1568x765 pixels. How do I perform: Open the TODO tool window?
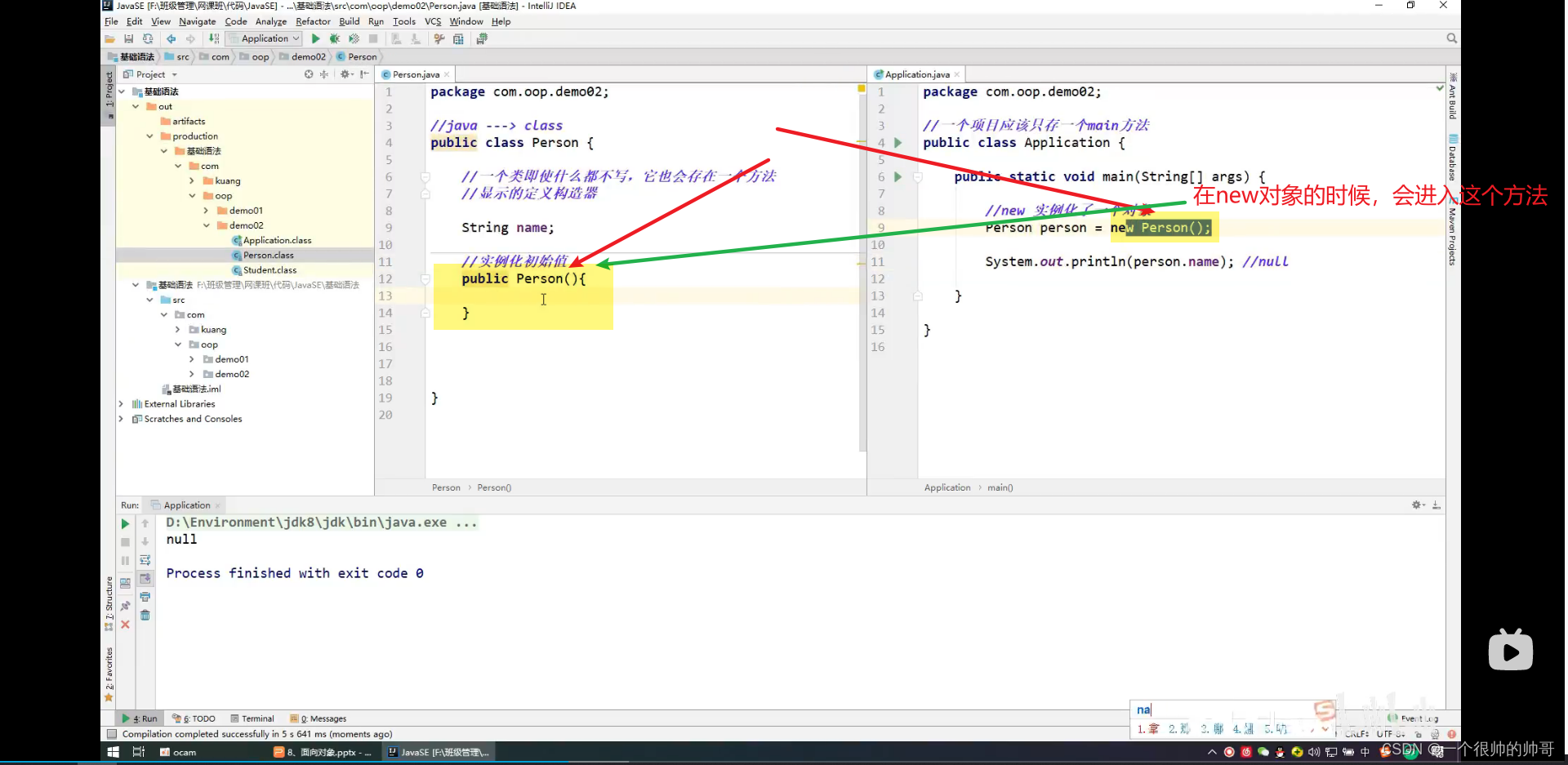pos(194,718)
